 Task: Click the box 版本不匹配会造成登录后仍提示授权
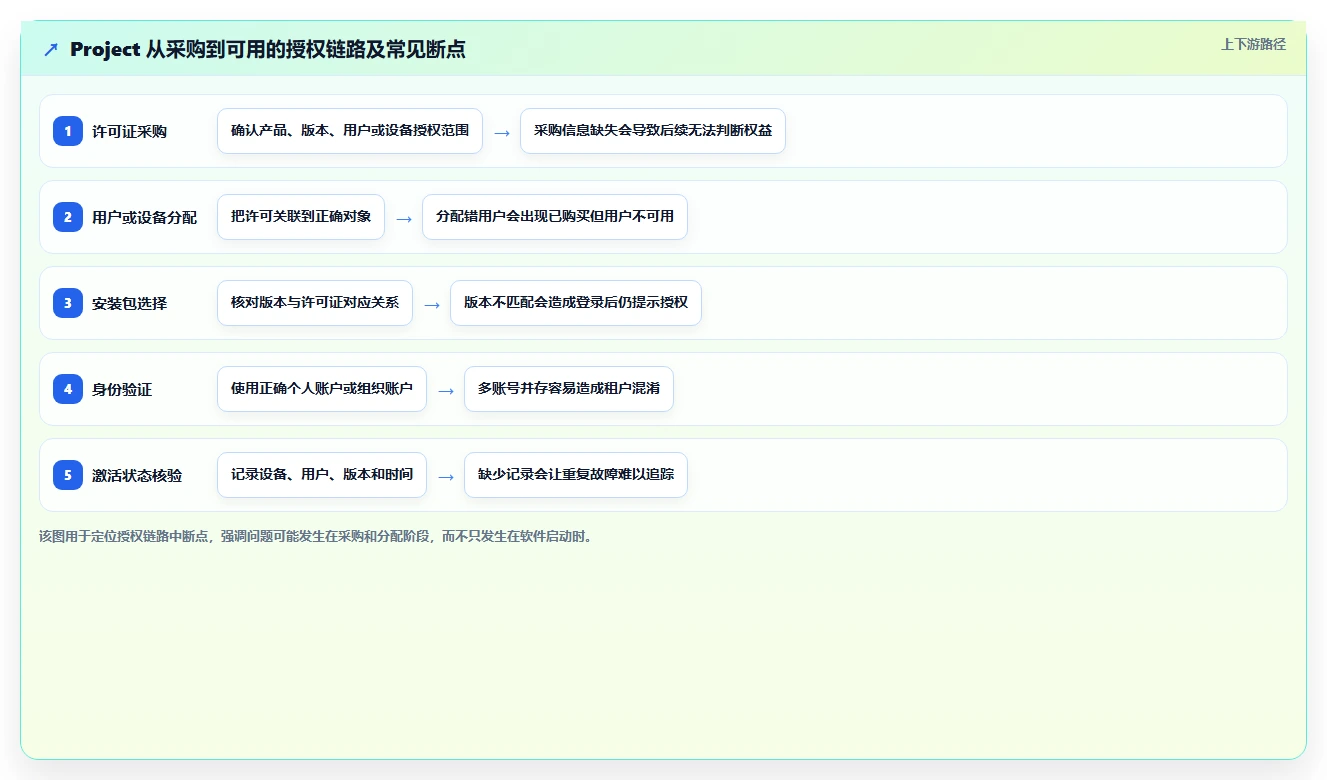[x=576, y=303]
